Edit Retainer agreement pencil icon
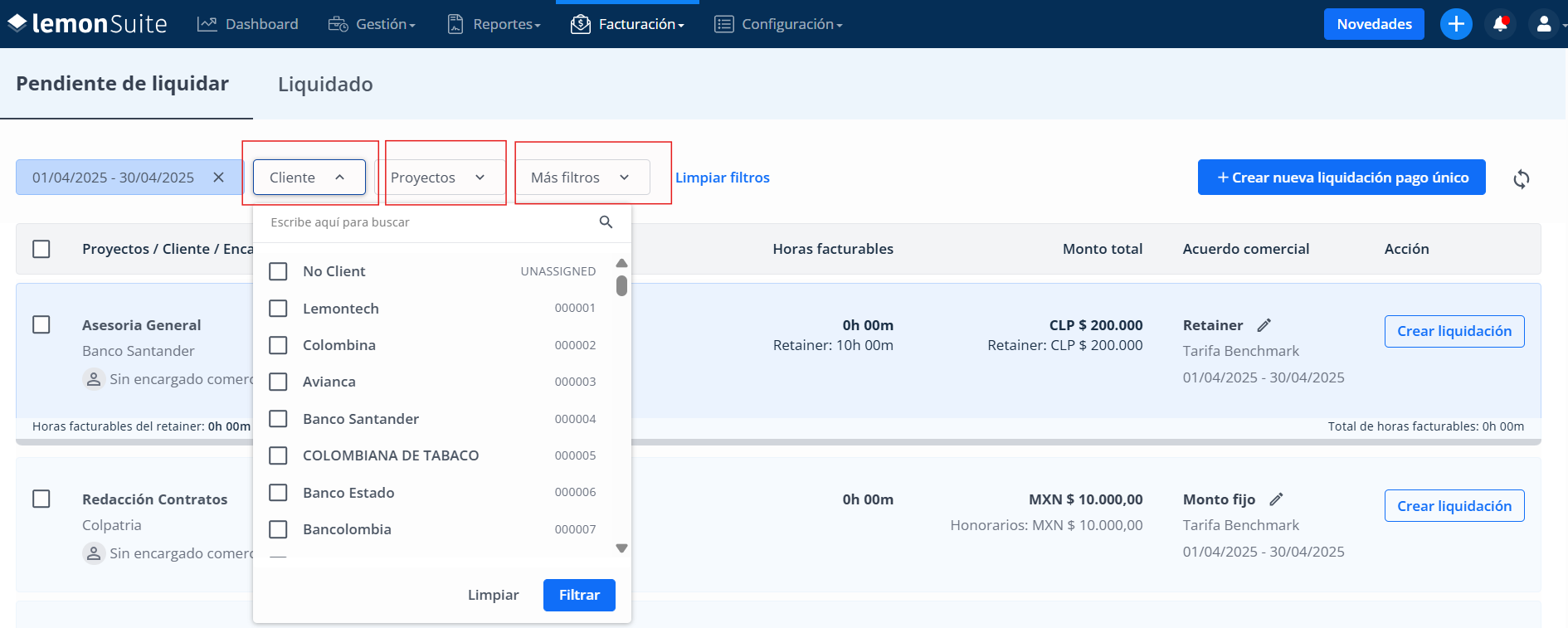 [x=1264, y=325]
